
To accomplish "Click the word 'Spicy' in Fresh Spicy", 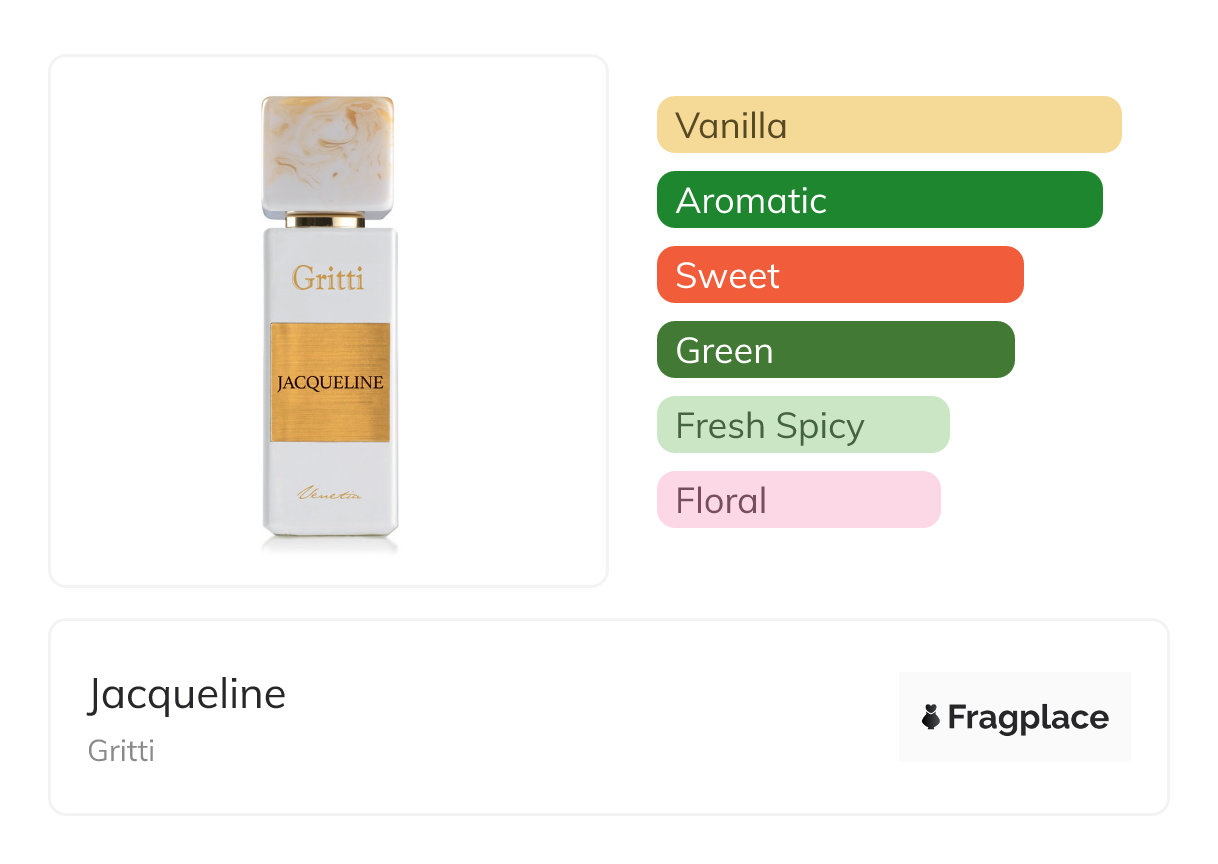I will (819, 426).
